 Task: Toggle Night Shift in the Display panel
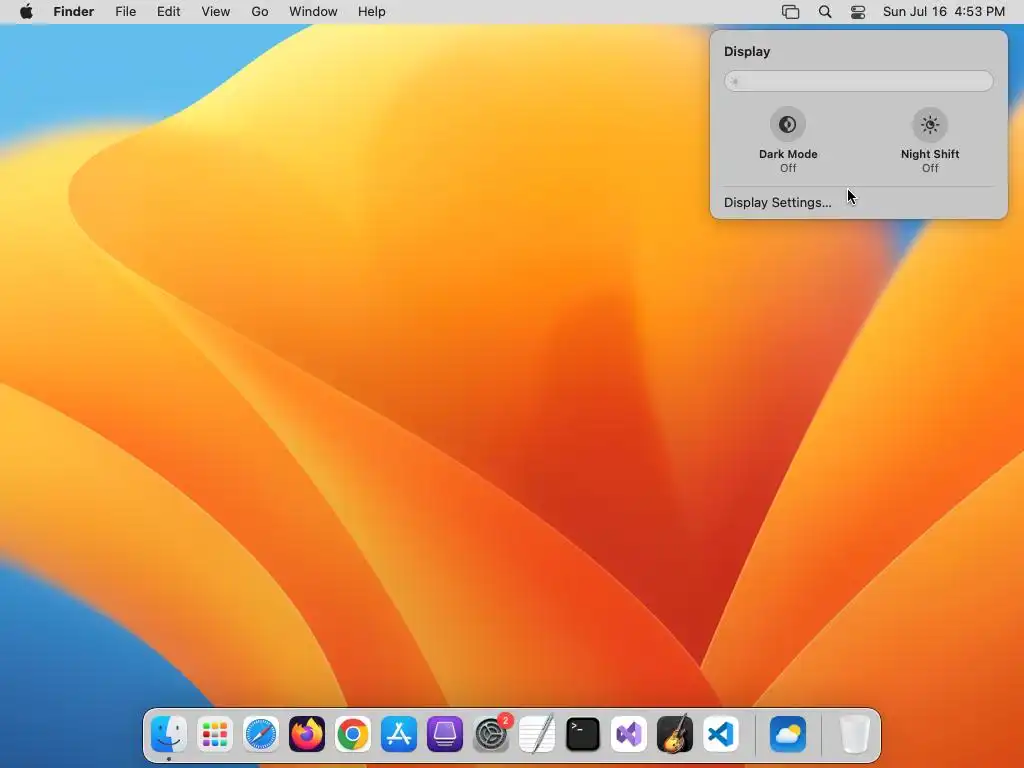(930, 125)
